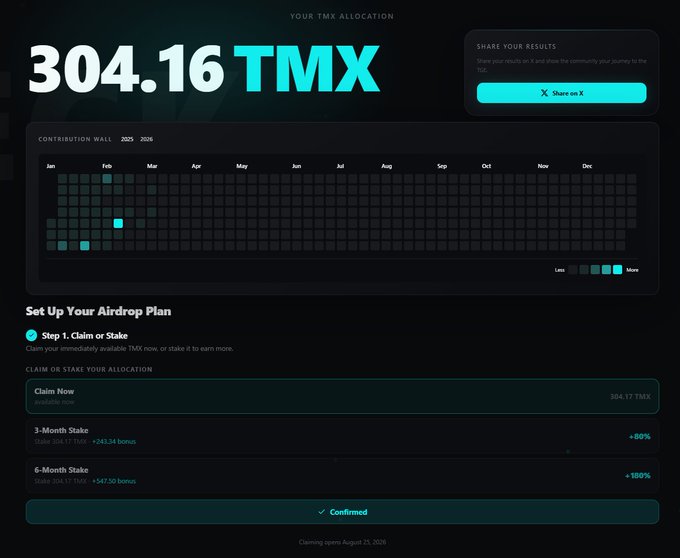
Task: Click the Jun month label
Action: click(297, 166)
